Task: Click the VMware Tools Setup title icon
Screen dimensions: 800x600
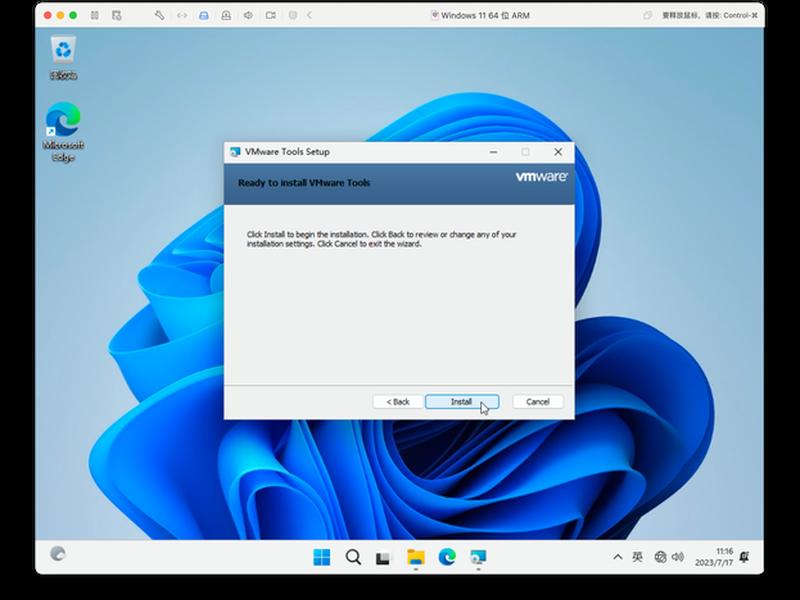Action: [235, 152]
